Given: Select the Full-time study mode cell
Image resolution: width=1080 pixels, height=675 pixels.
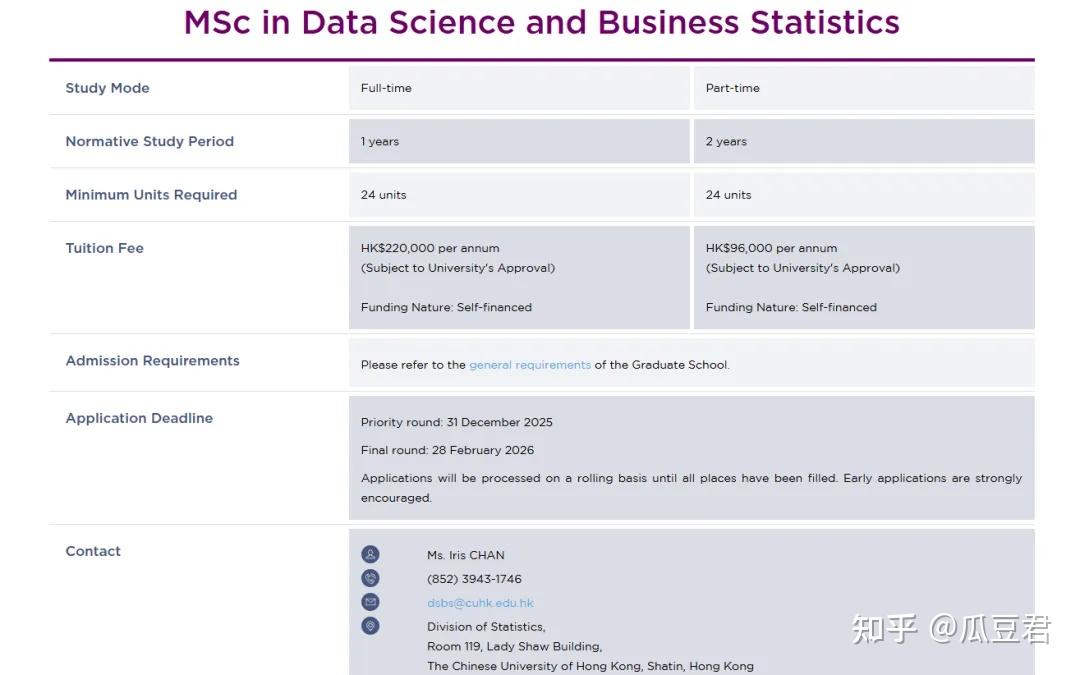Looking at the screenshot, I should tap(387, 88).
